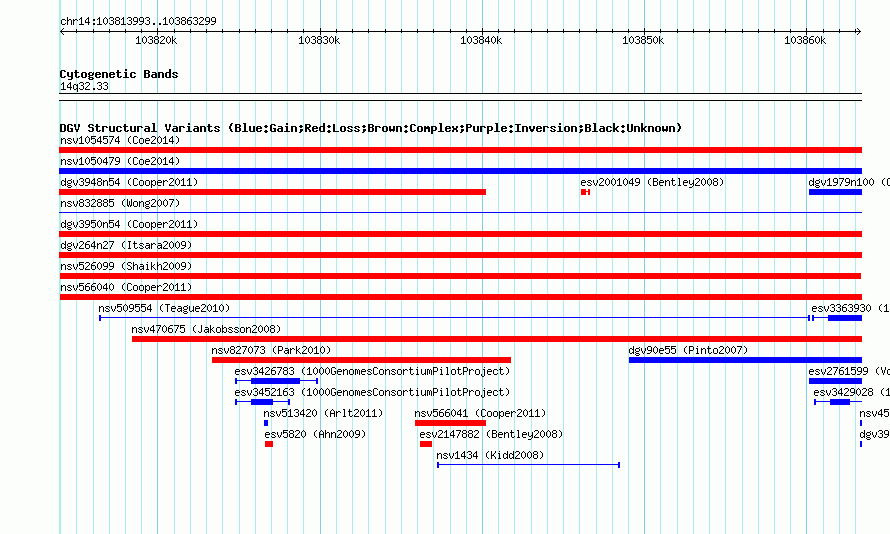Screen dimensions: 890x534
Task: Click the small esv2001049 (Bentley2008) red feature
Action: point(585,192)
